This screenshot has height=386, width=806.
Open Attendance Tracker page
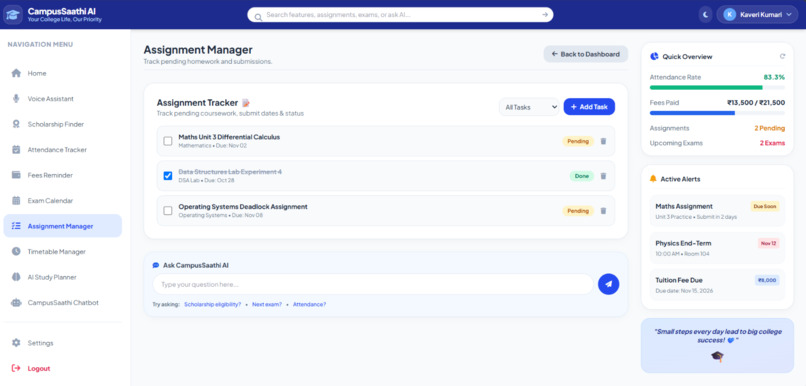63,150
